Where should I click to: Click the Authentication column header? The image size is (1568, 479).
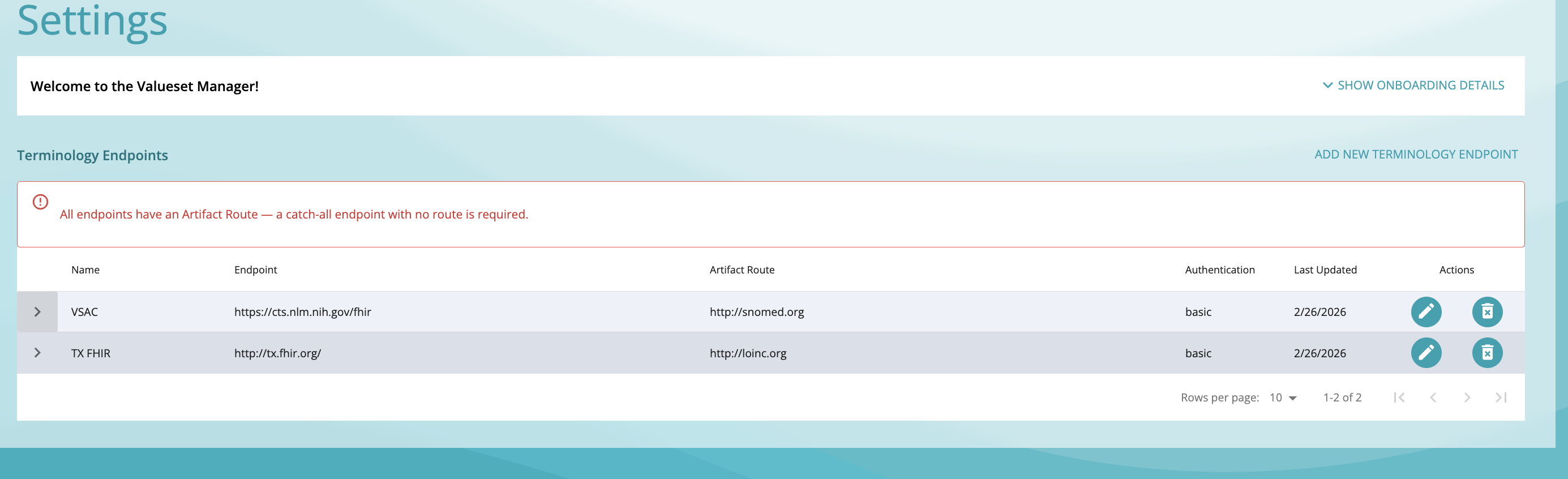tap(1219, 270)
